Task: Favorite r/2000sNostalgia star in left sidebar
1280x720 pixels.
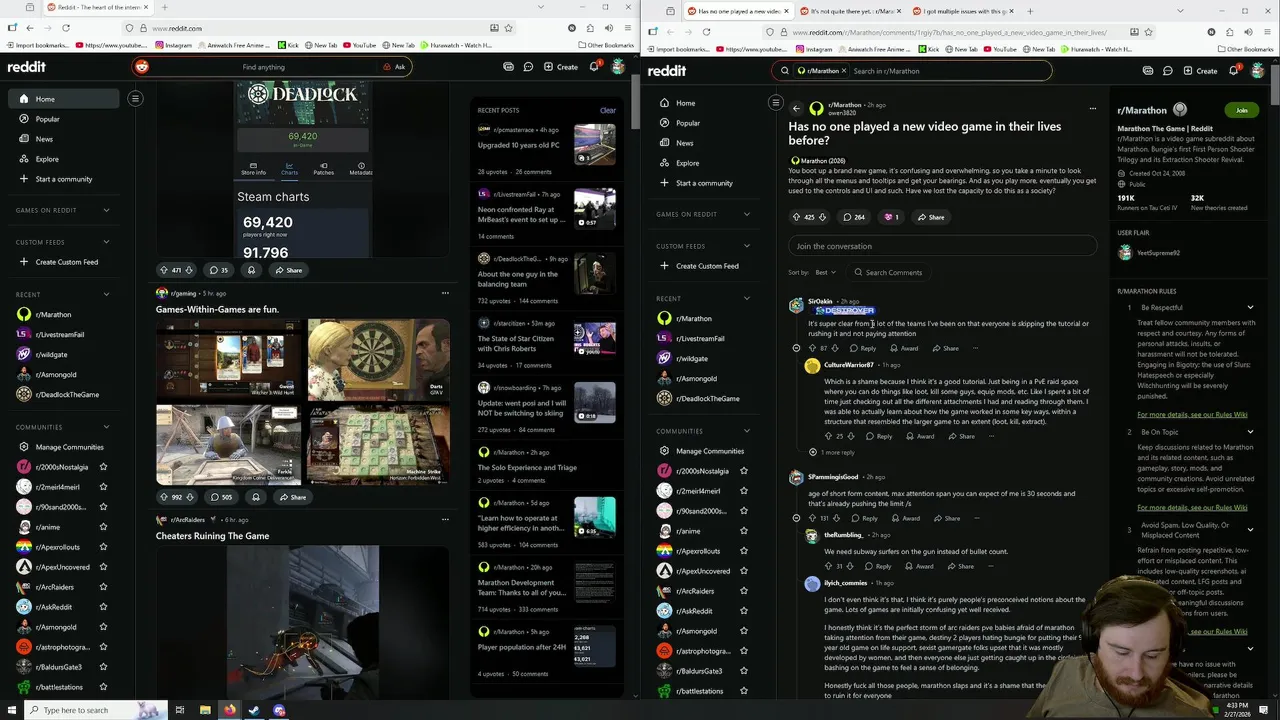Action: [103, 467]
